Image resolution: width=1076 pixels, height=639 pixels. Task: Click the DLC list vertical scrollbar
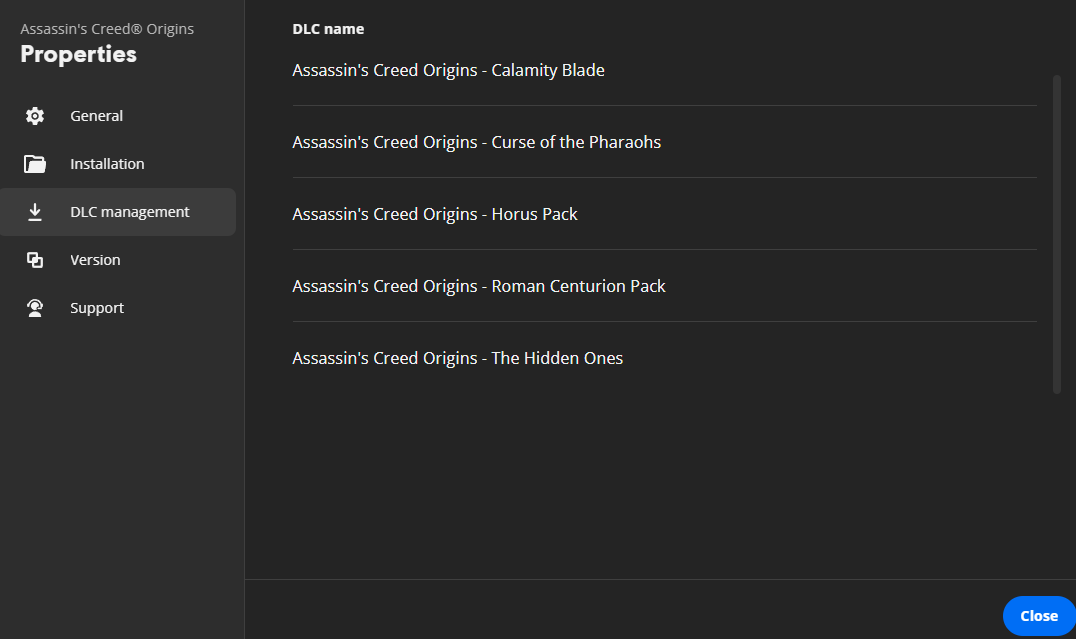coord(1057,233)
